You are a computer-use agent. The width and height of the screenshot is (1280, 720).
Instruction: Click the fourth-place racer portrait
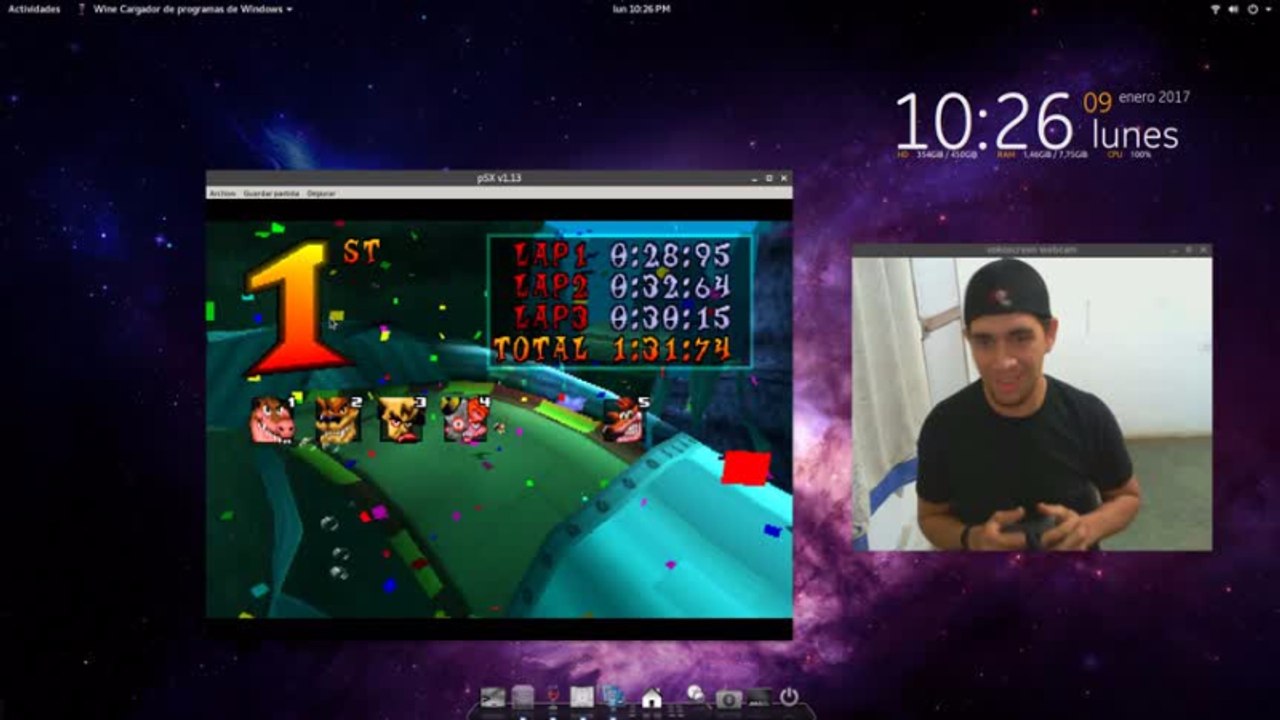click(x=466, y=420)
